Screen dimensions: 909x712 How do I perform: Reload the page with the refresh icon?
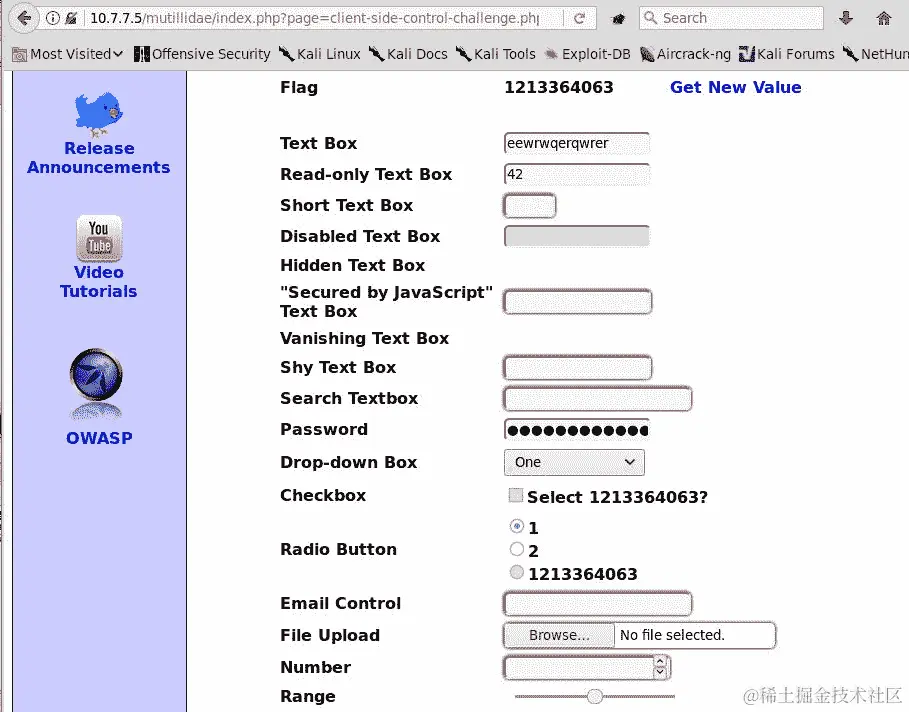[x=579, y=19]
